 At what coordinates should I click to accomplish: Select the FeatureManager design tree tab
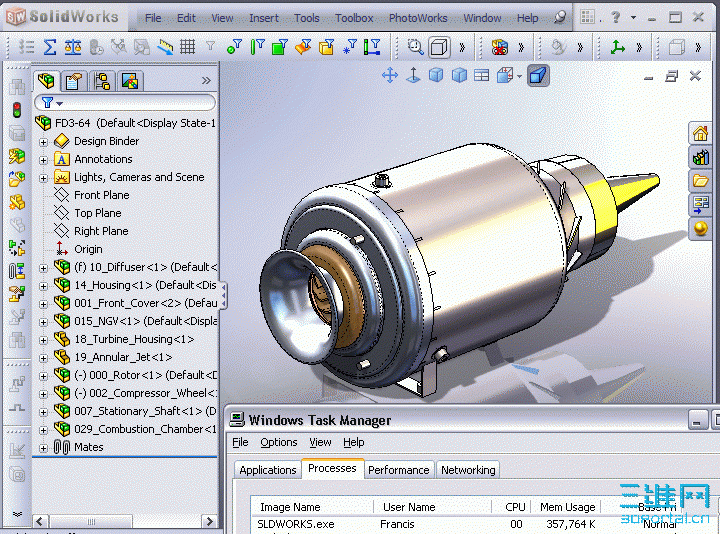point(46,81)
